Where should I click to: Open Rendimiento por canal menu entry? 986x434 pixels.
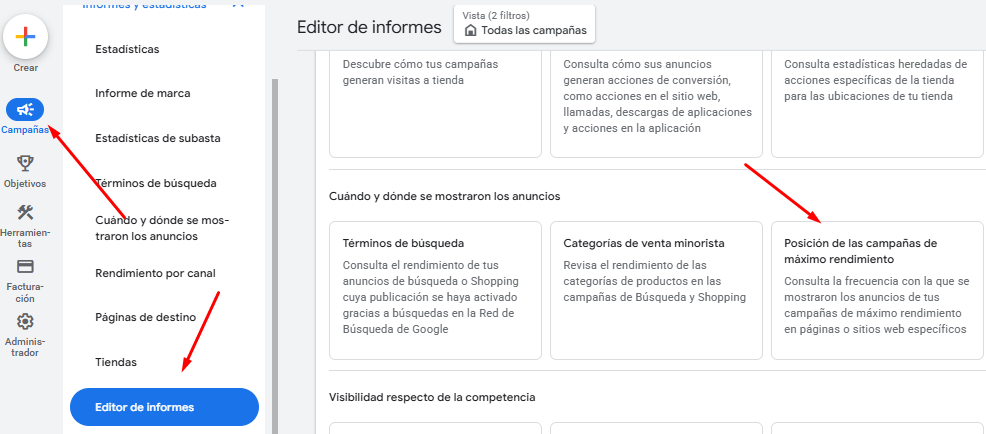pyautogui.click(x=155, y=274)
